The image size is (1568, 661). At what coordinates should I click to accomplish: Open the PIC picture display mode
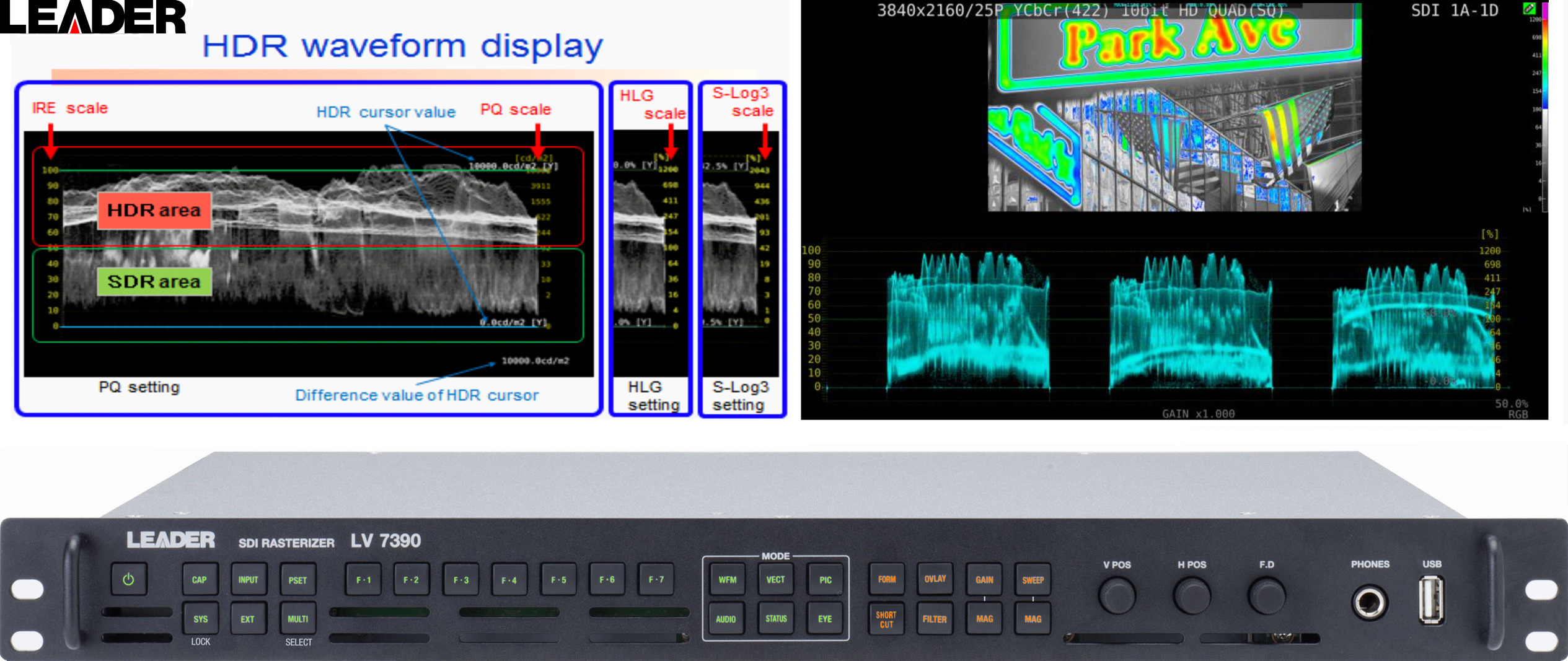coord(825,579)
